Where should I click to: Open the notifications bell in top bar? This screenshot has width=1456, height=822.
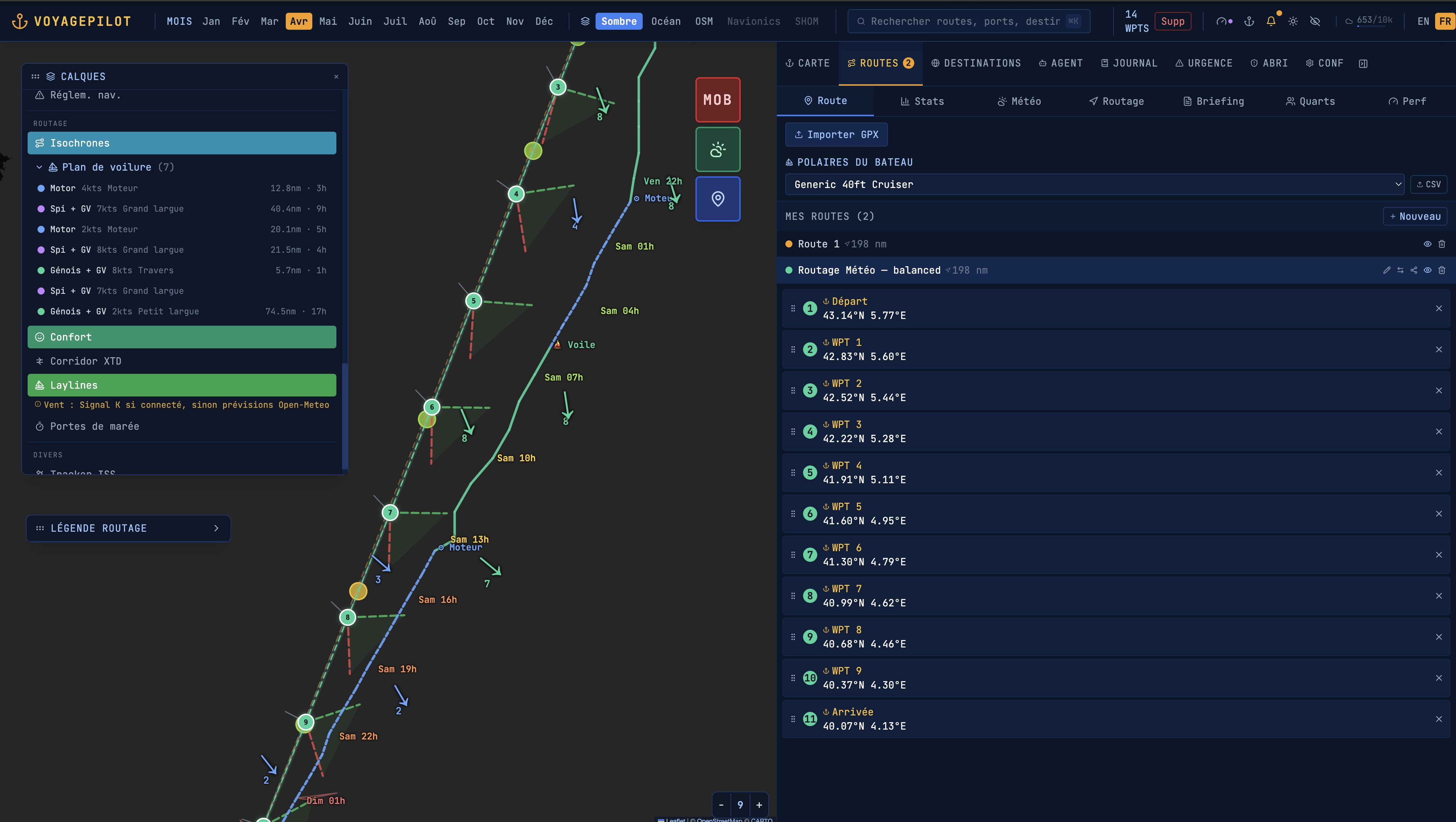pos(1270,22)
